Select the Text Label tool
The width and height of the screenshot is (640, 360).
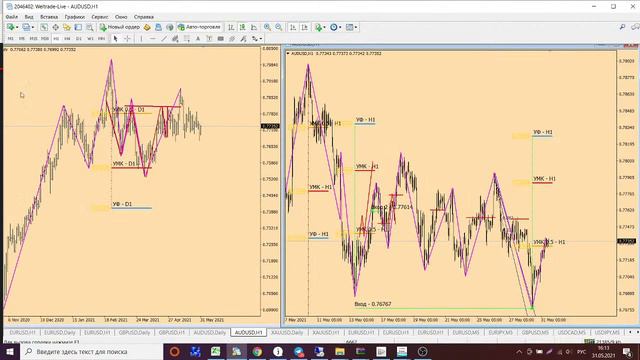209,39
